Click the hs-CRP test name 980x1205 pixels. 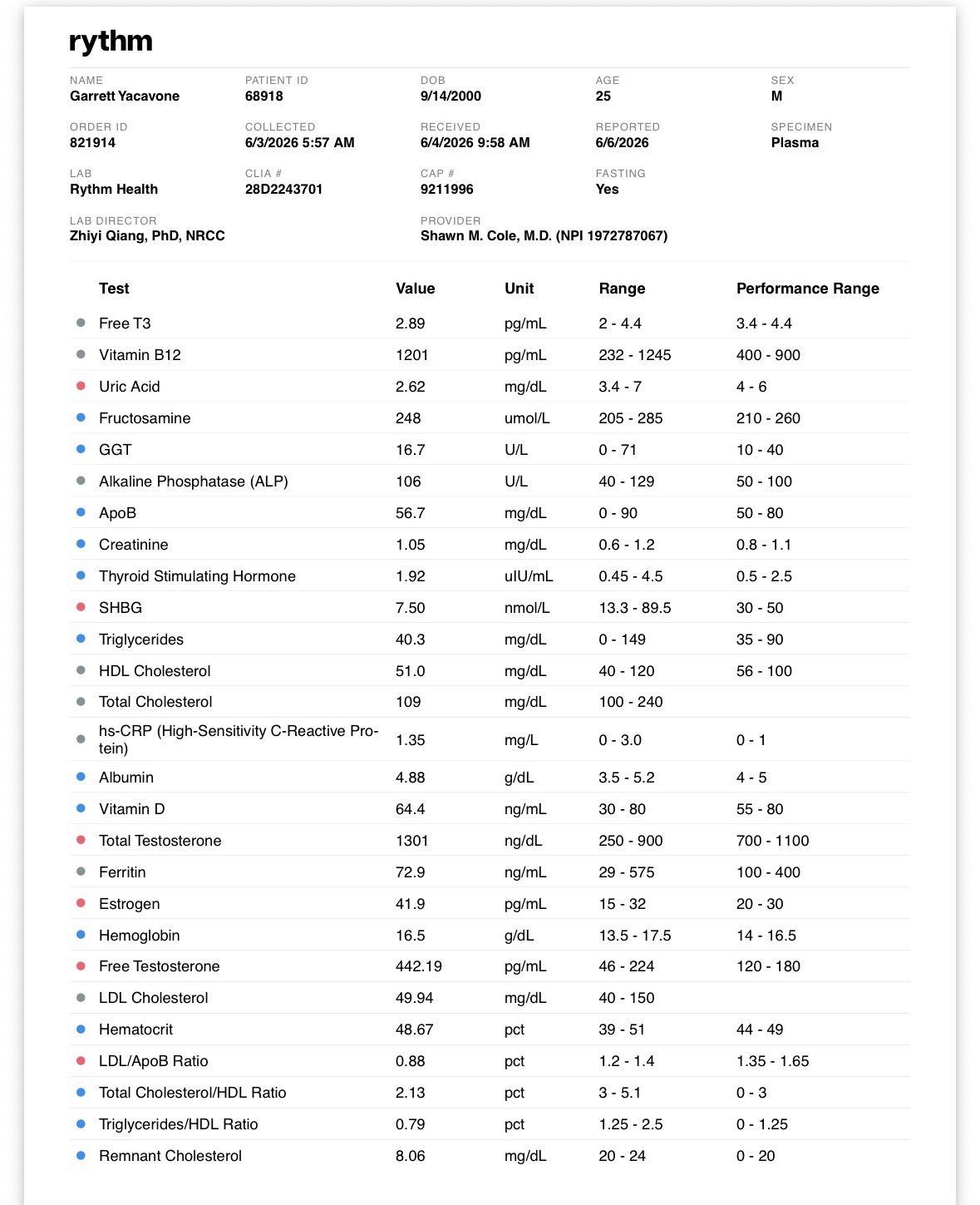coord(239,739)
